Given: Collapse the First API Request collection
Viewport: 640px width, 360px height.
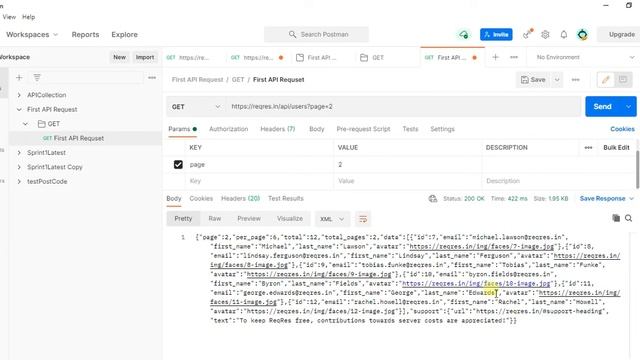Looking at the screenshot, I should tap(19, 109).
